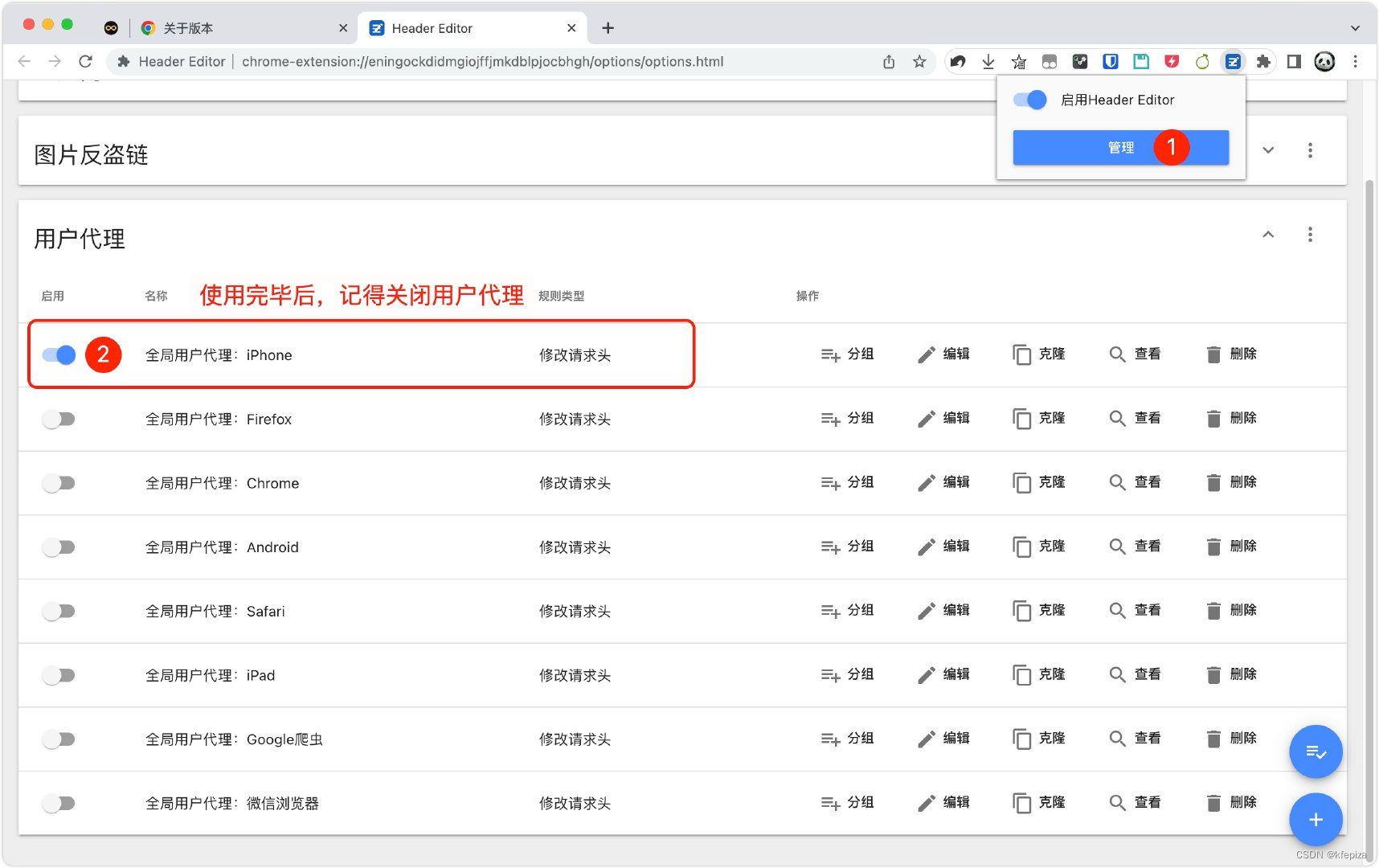This screenshot has width=1379, height=868.
Task: Move the Firefox rule to a group
Action: (x=847, y=419)
